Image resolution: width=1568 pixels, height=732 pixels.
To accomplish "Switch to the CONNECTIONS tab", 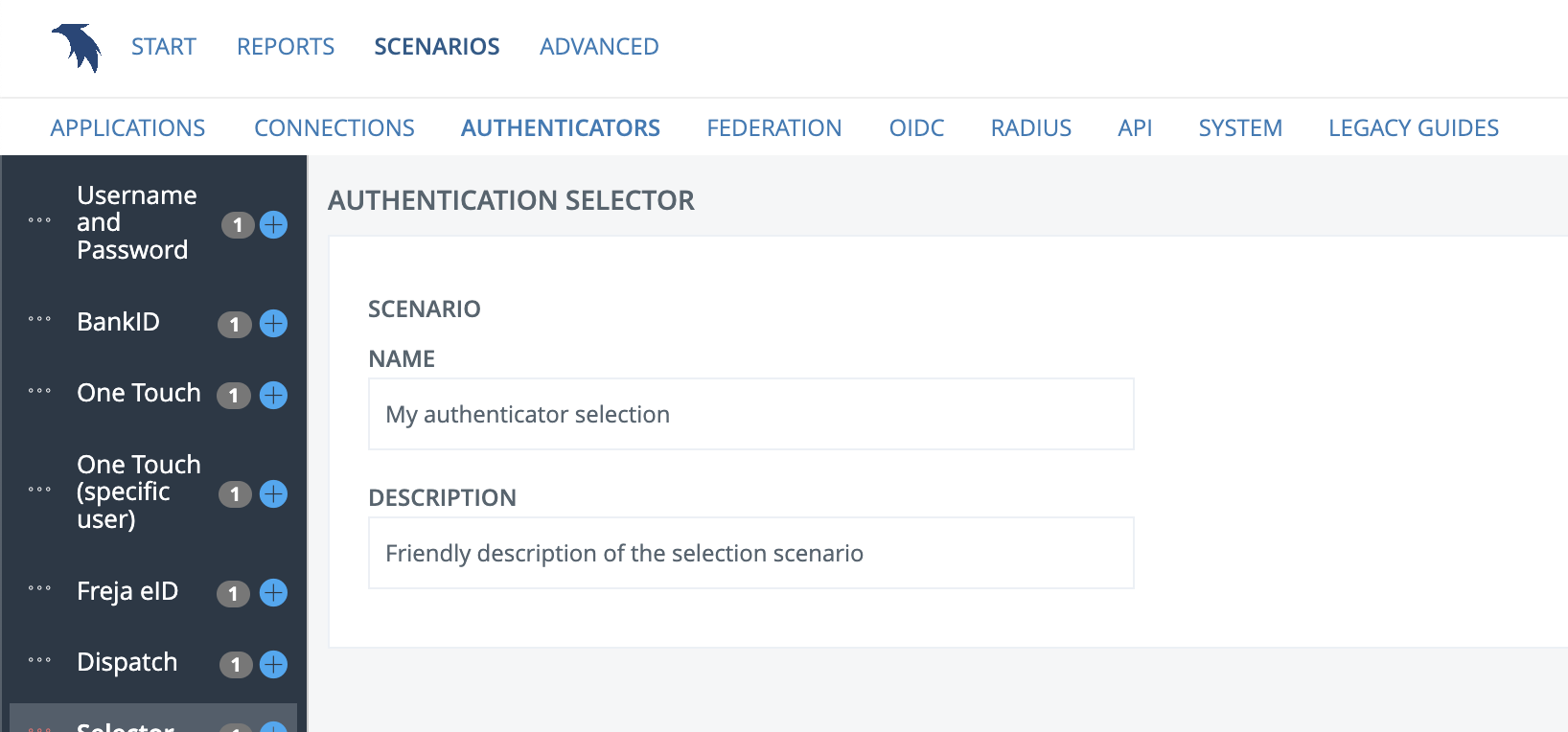I will tap(334, 127).
